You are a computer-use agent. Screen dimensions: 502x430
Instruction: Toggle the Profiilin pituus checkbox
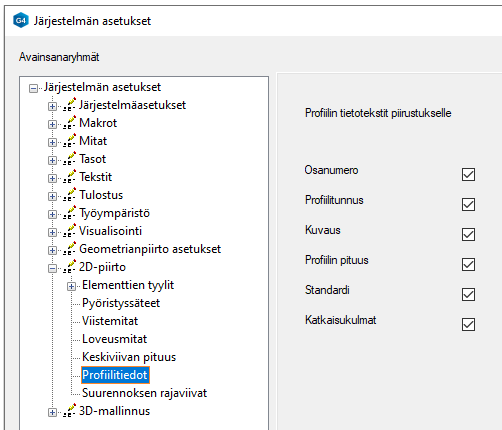(x=468, y=264)
